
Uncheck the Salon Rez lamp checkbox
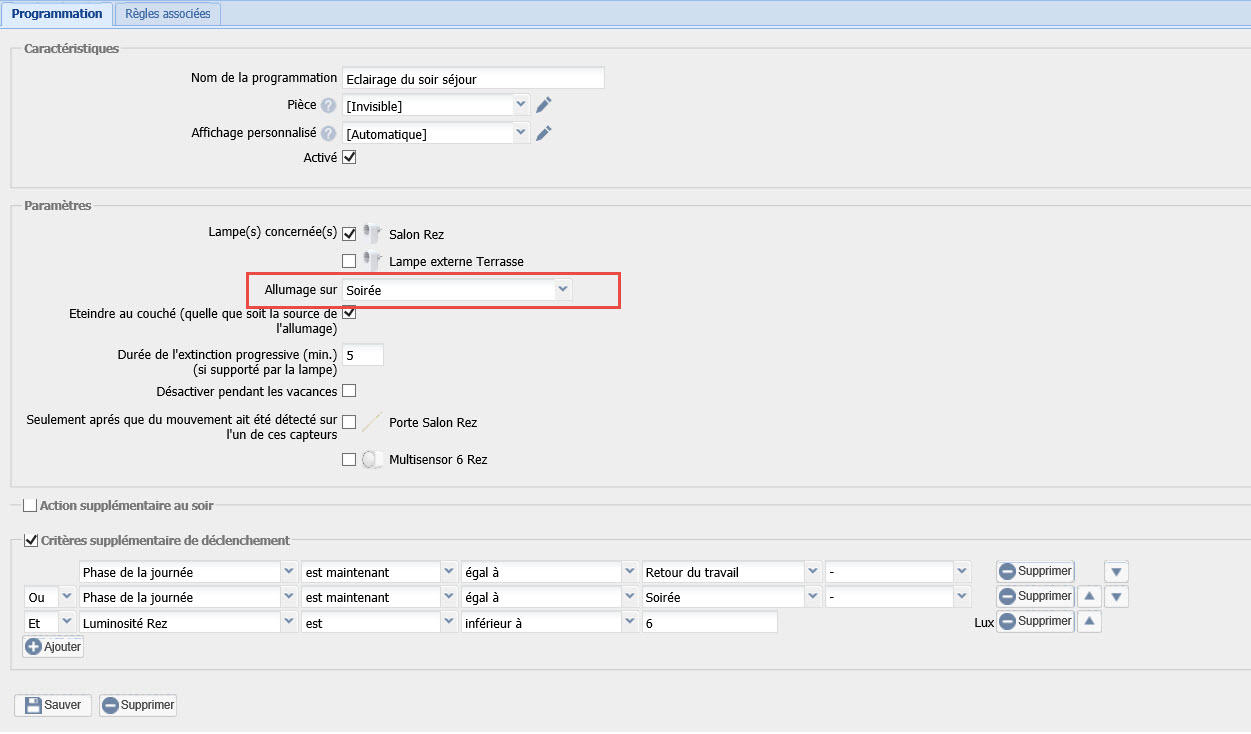point(349,234)
